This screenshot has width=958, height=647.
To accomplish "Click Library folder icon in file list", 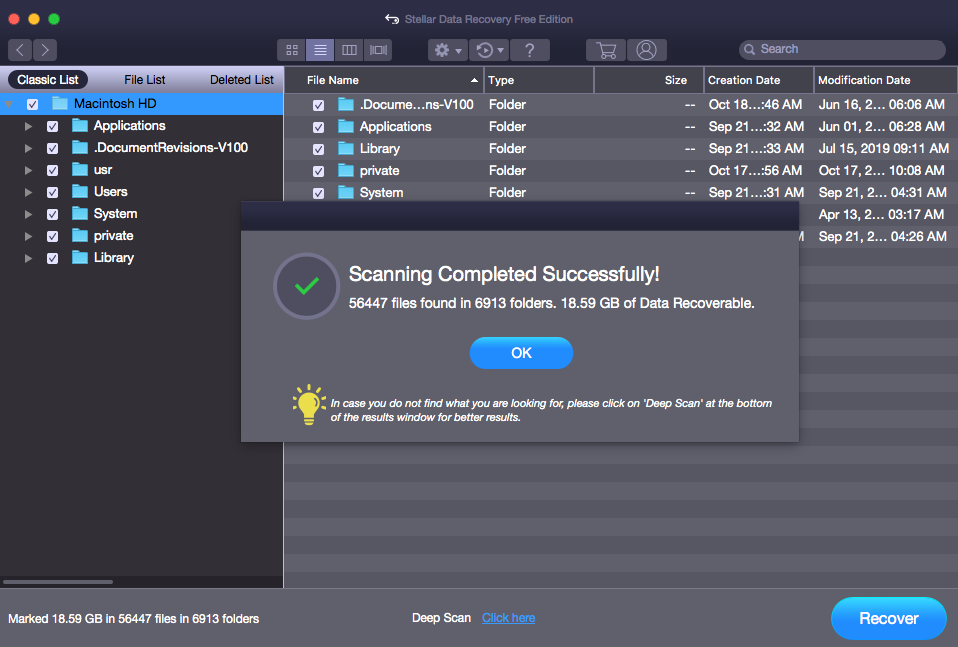I will coord(346,148).
